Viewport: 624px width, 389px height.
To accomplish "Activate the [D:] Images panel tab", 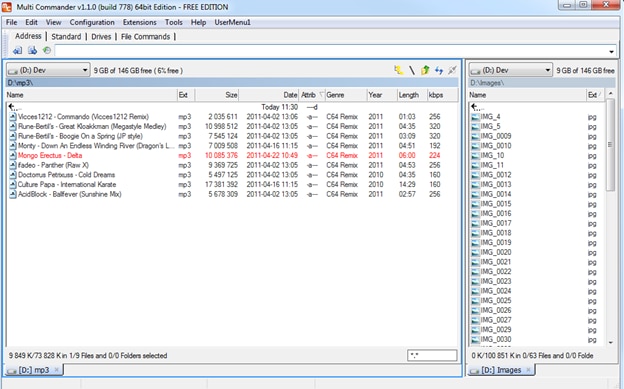I will [x=501, y=370].
